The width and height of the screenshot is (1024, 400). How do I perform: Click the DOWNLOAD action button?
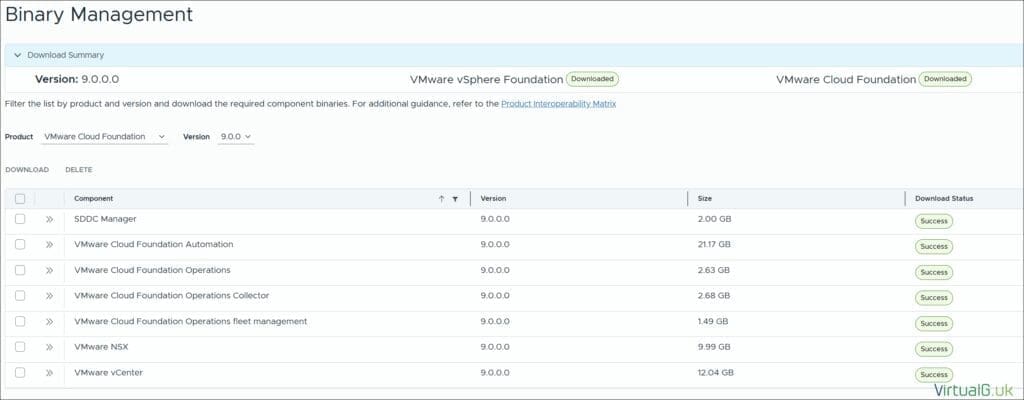pos(27,170)
